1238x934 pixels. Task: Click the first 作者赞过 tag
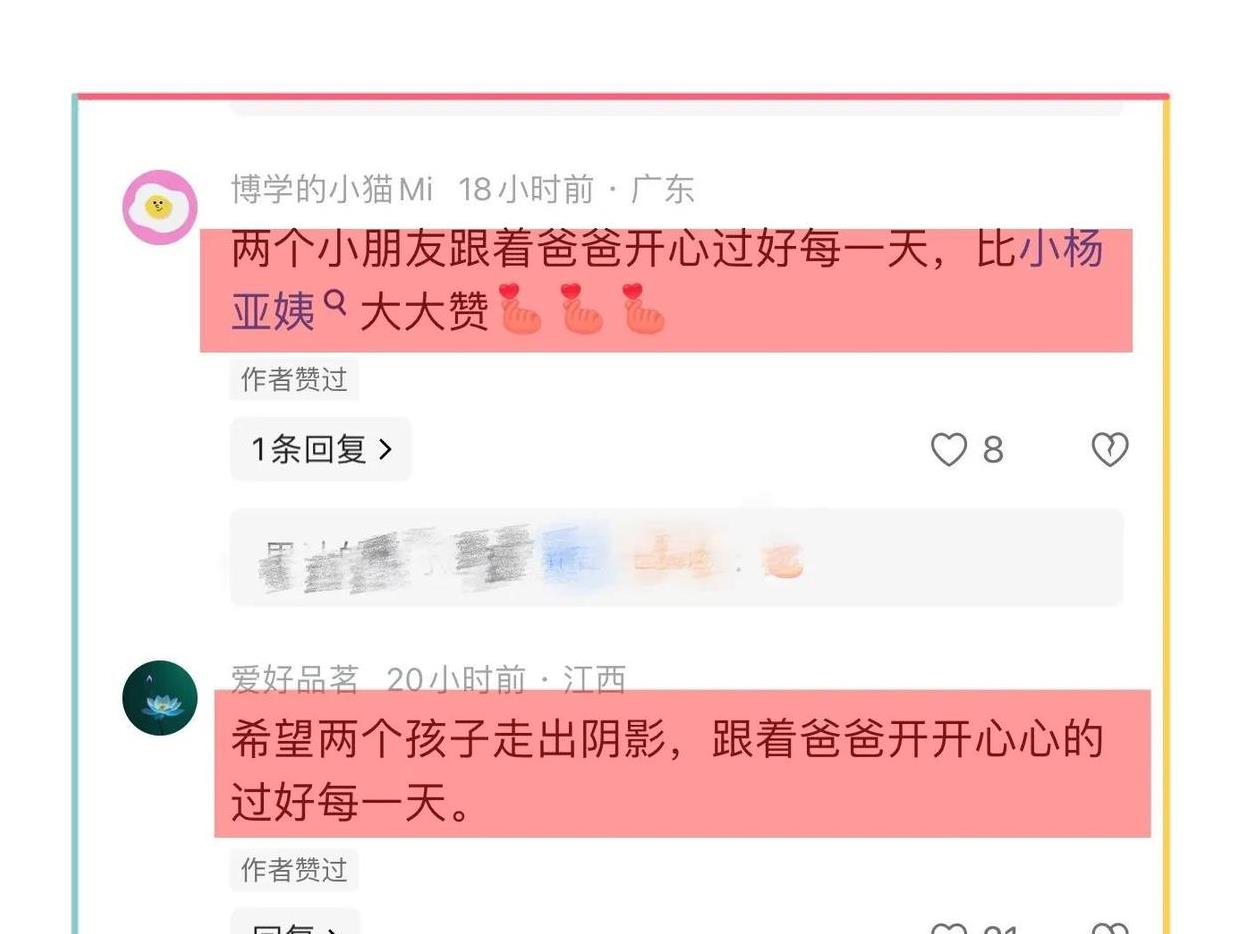pyautogui.click(x=294, y=379)
